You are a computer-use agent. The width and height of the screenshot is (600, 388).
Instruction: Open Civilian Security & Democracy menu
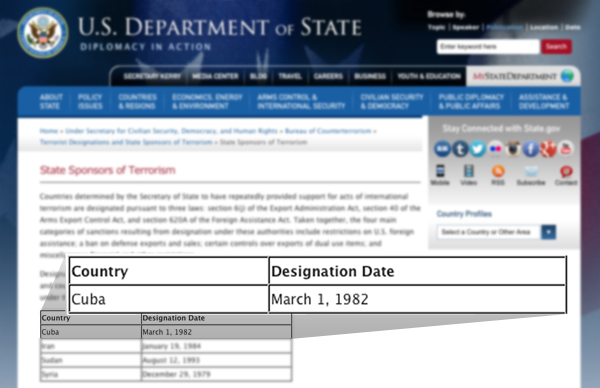[392, 101]
